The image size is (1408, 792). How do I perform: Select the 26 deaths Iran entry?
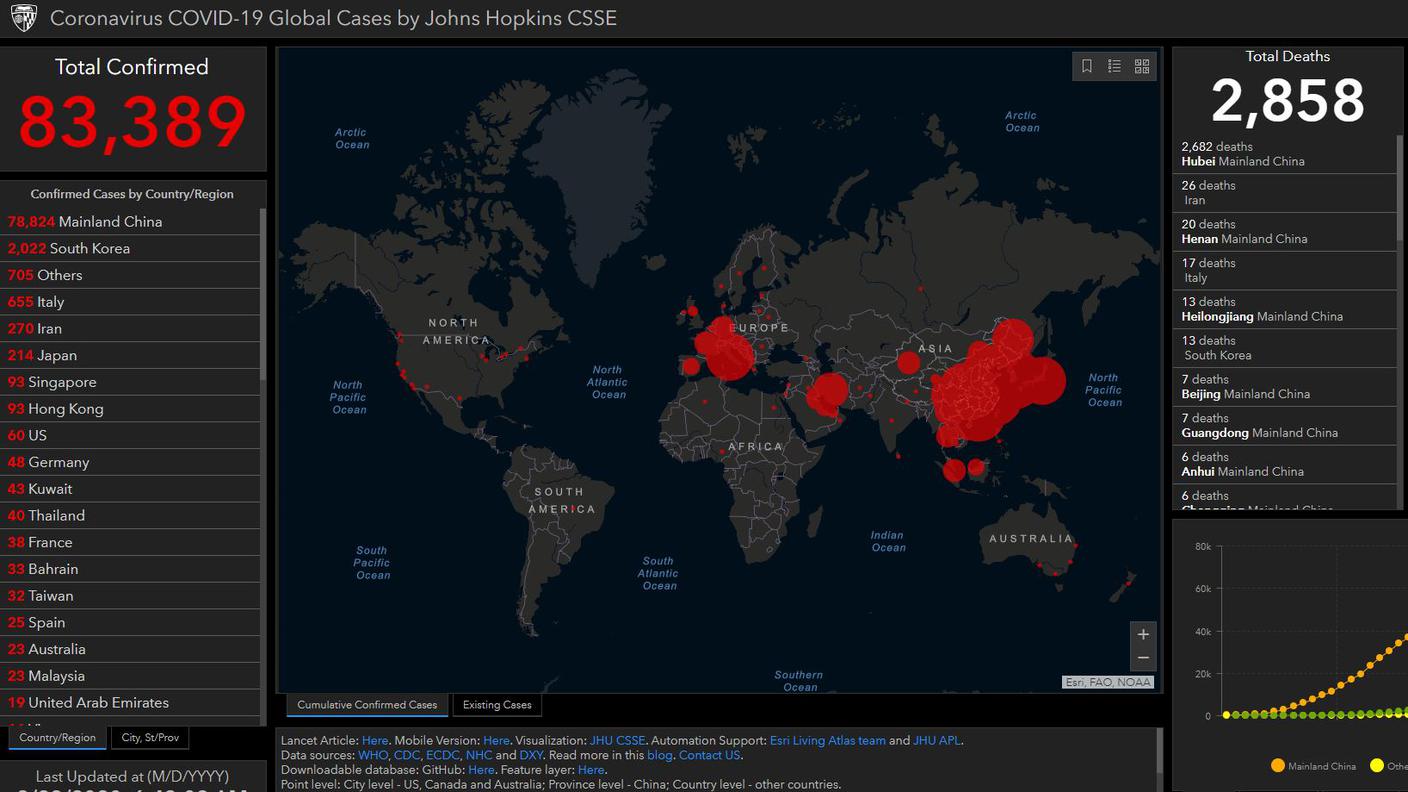[x=1285, y=193]
